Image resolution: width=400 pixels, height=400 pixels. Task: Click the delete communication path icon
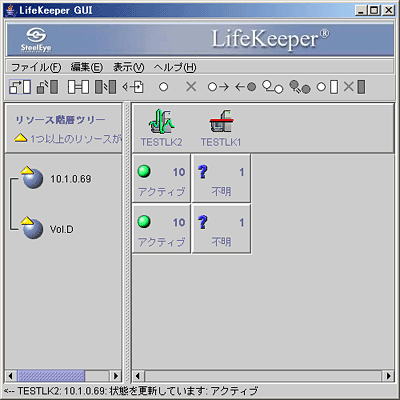pos(105,87)
